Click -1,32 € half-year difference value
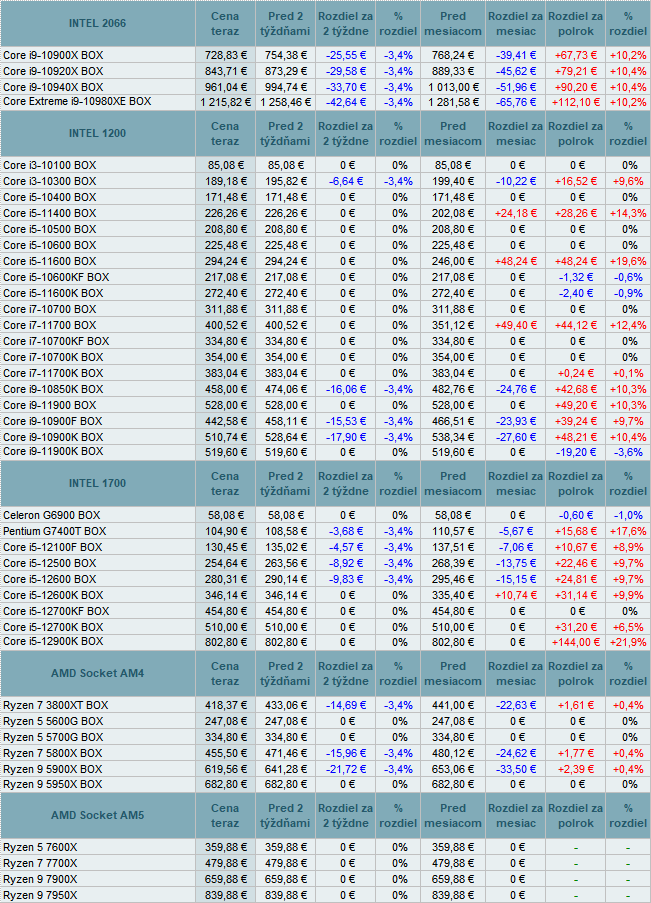The width and height of the screenshot is (651, 903). (576, 278)
